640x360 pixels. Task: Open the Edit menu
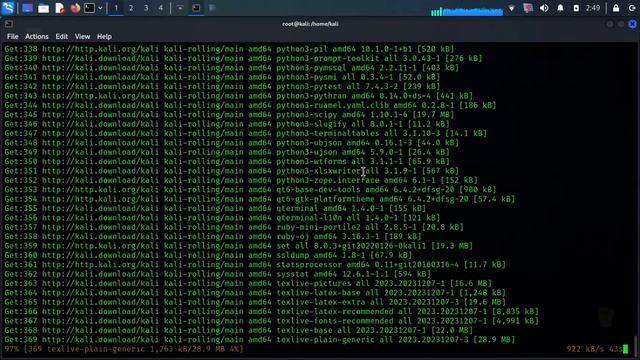tap(62, 37)
